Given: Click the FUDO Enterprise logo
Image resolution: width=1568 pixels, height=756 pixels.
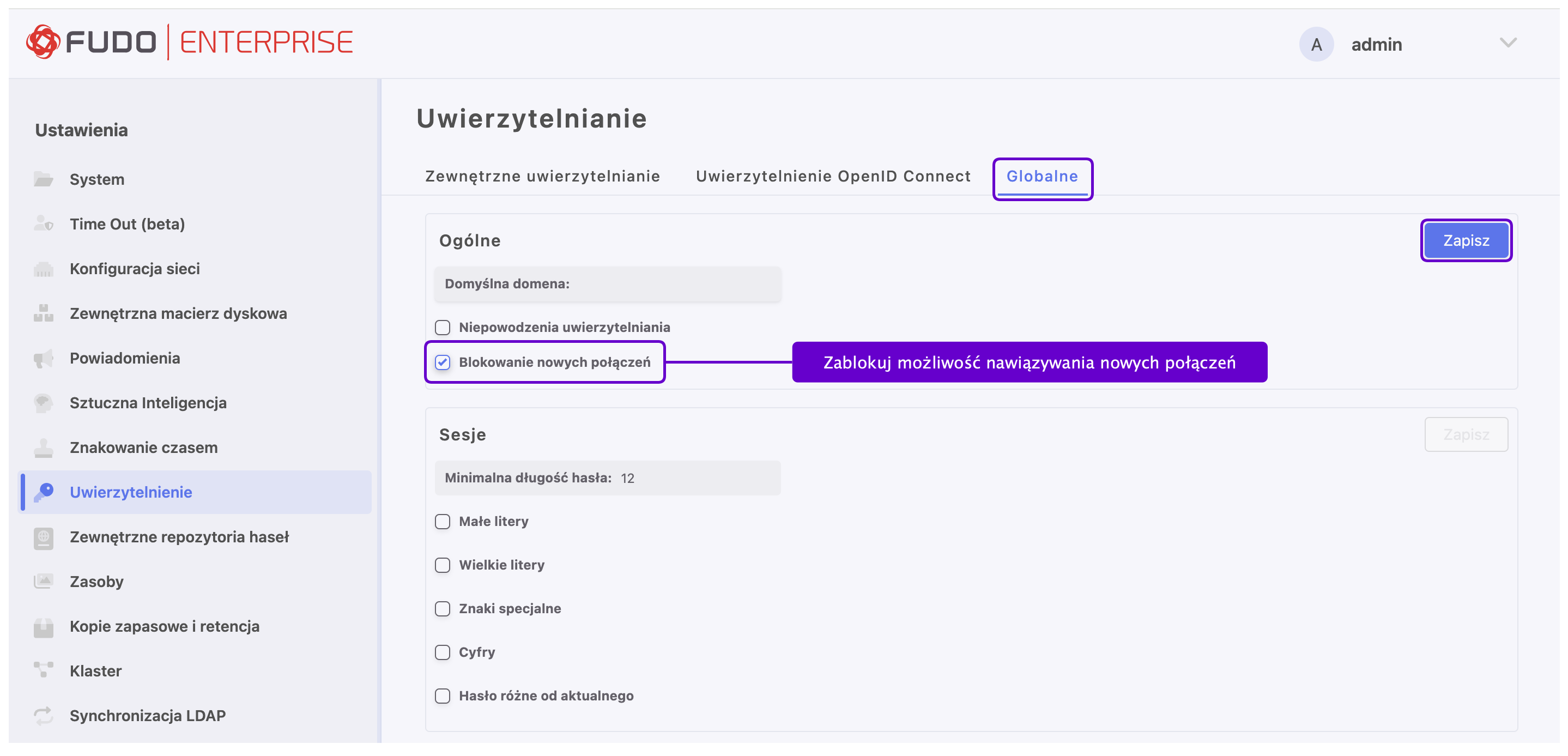Looking at the screenshot, I should (189, 43).
